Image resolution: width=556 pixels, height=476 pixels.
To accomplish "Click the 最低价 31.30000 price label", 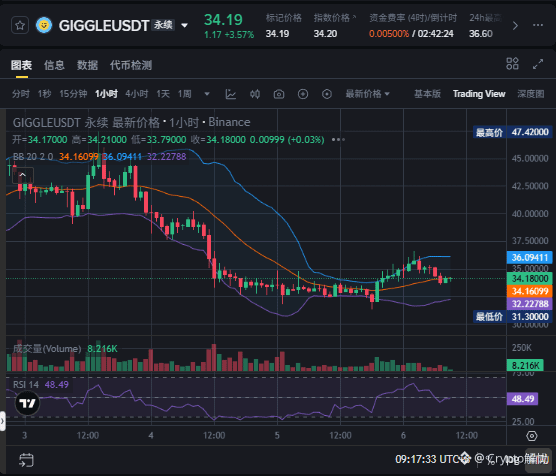I will click(x=512, y=317).
